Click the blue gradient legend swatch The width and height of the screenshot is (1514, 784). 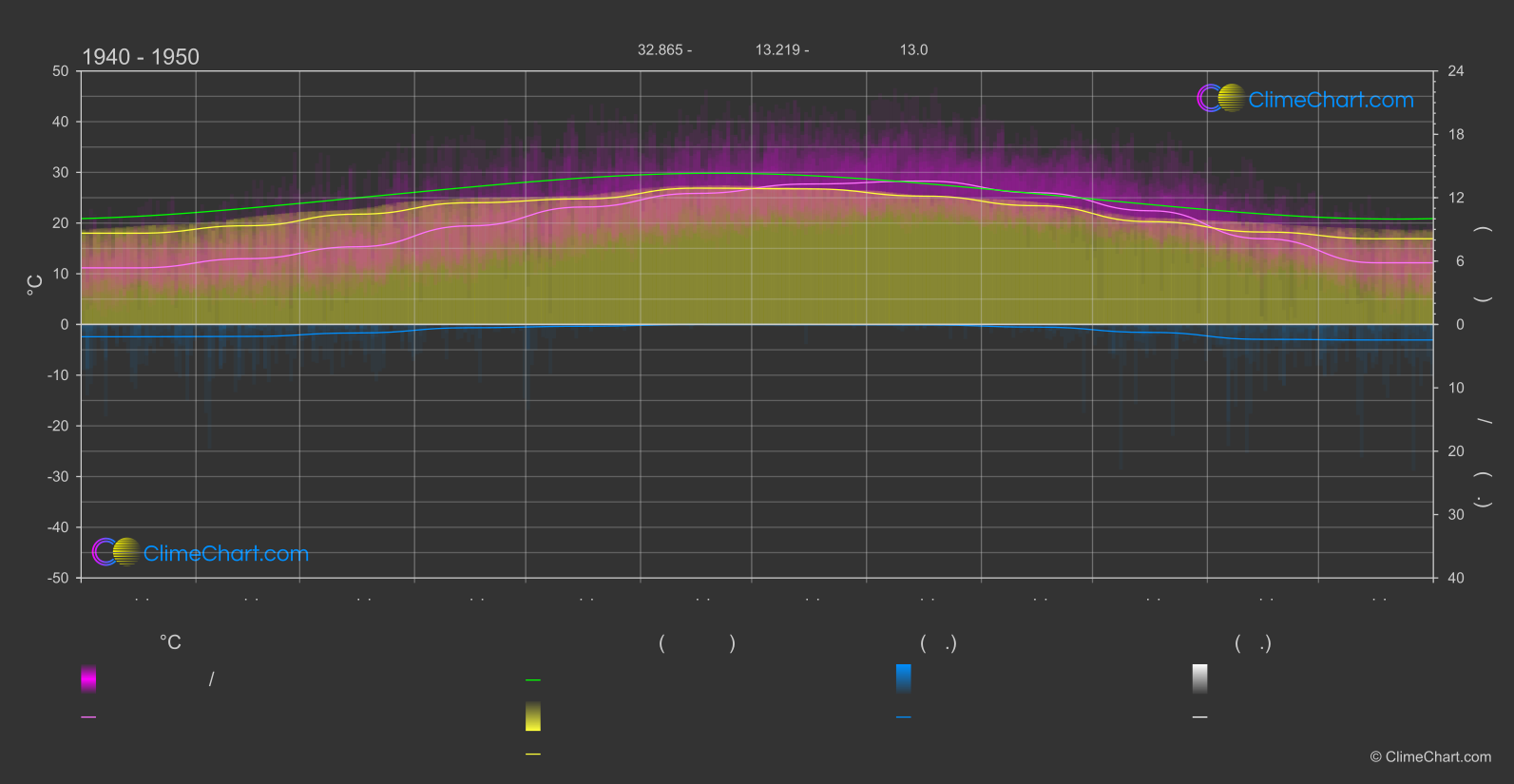[904, 679]
